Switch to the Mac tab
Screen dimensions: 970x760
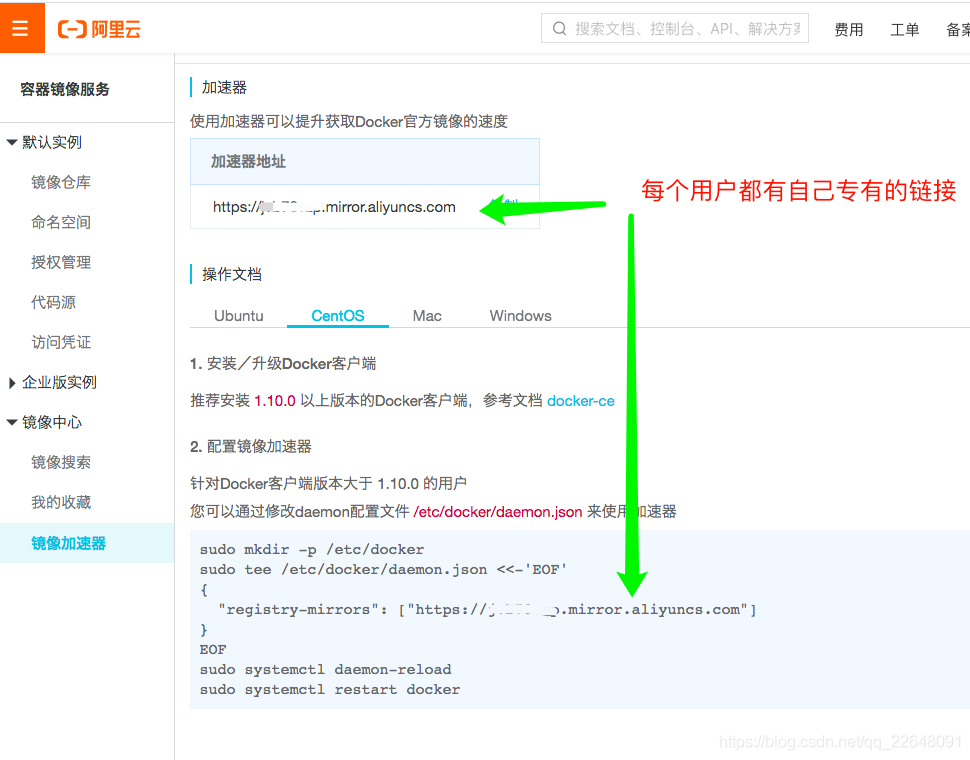[x=427, y=315]
